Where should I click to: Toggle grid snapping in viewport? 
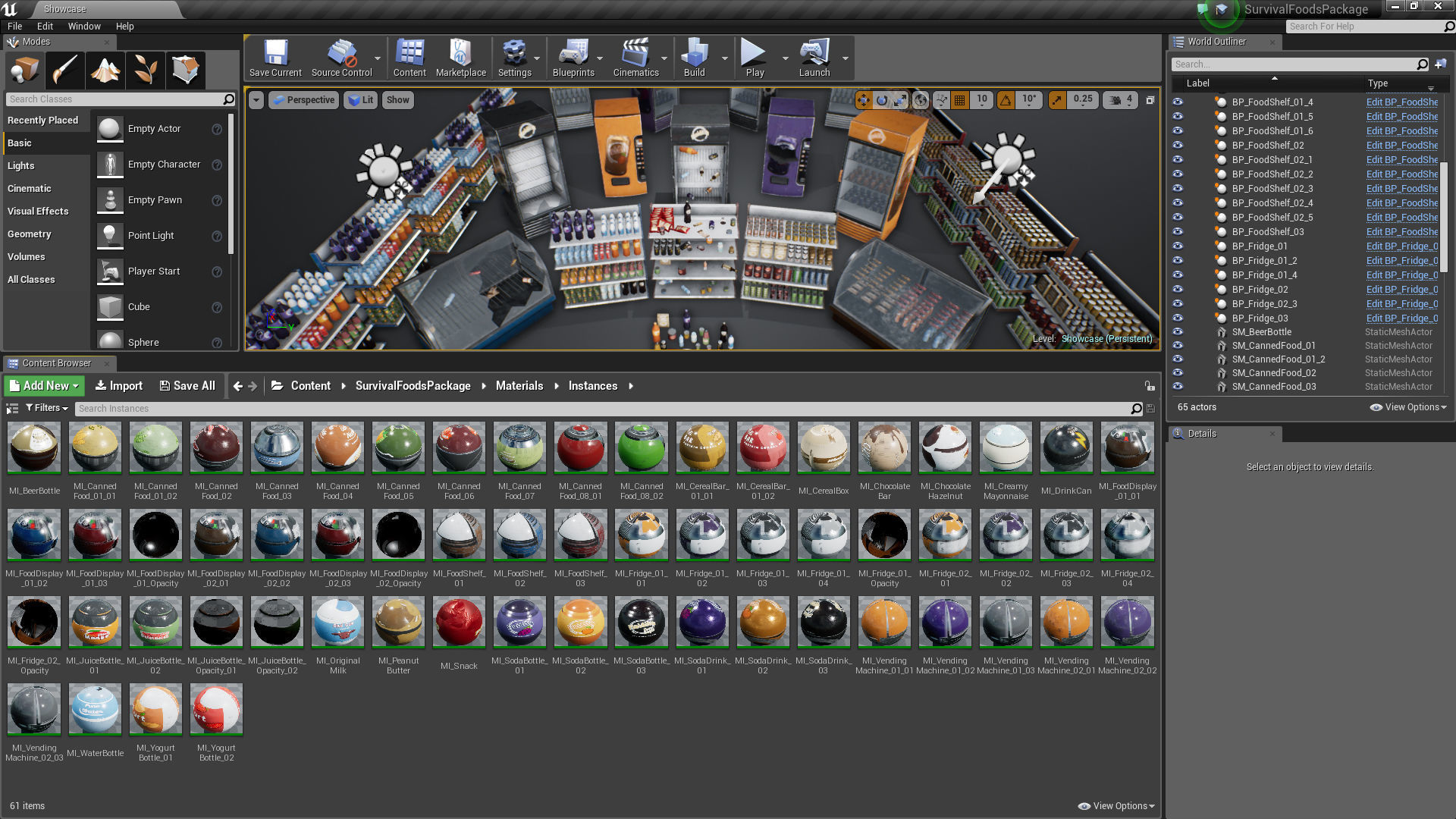(x=960, y=99)
